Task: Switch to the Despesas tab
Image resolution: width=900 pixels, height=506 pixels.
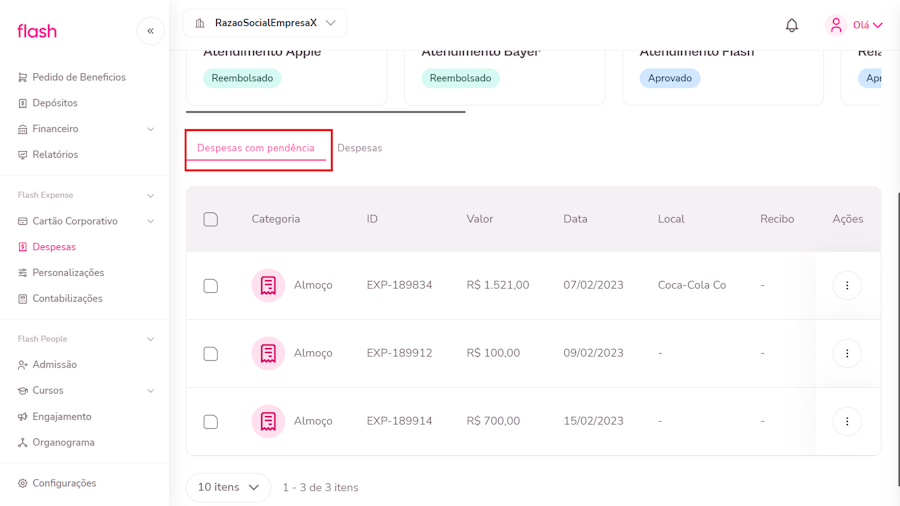Action: [x=359, y=148]
